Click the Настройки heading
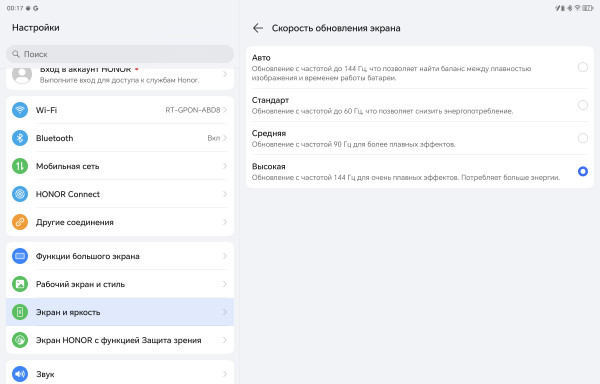 [36, 28]
